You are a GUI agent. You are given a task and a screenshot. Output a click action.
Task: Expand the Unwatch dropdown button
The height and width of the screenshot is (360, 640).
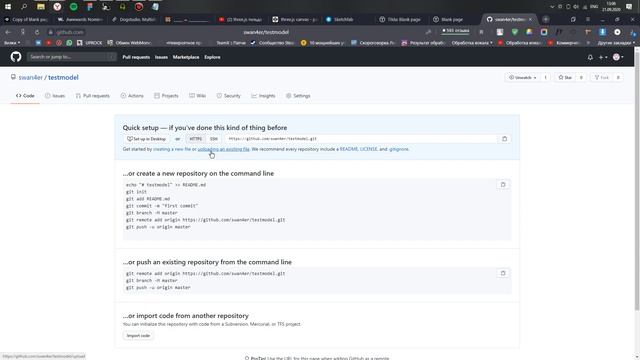[x=522, y=78]
